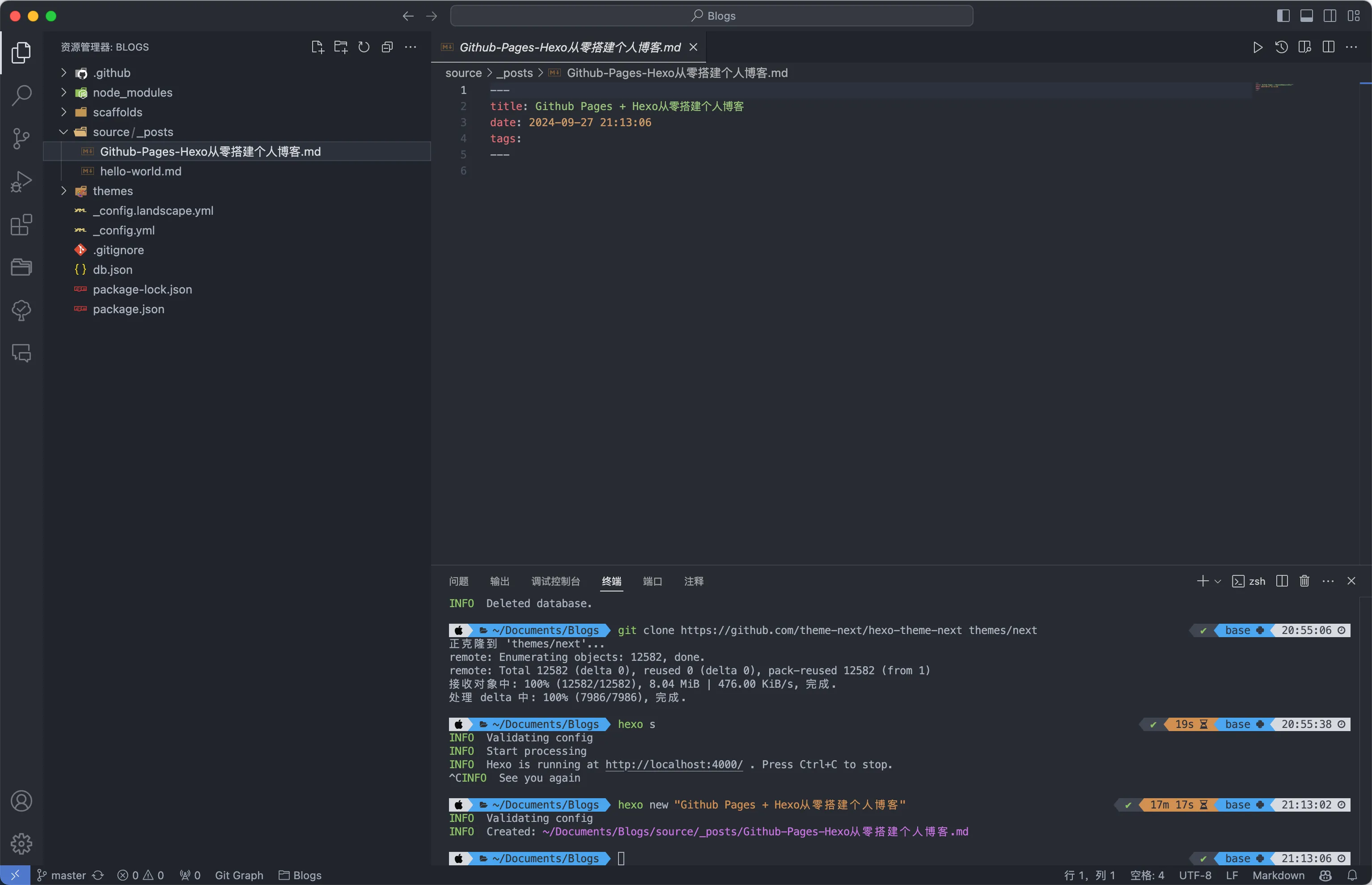Open remote window button in status bar
Viewport: 1372px width, 885px height.
(x=15, y=875)
